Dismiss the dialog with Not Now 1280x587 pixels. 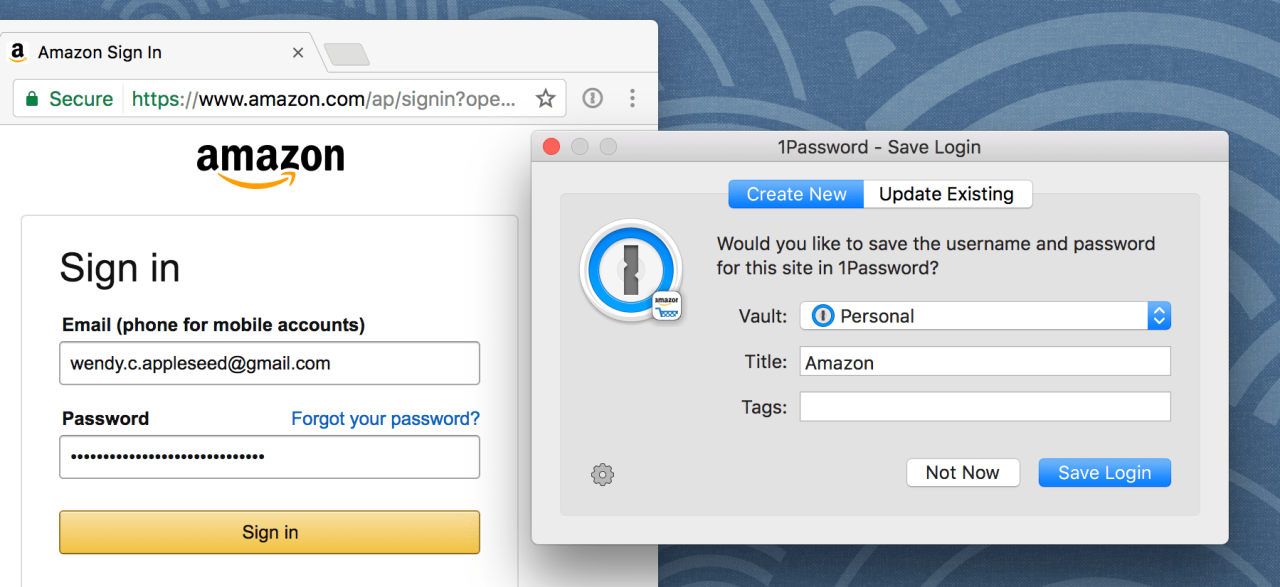pos(963,472)
